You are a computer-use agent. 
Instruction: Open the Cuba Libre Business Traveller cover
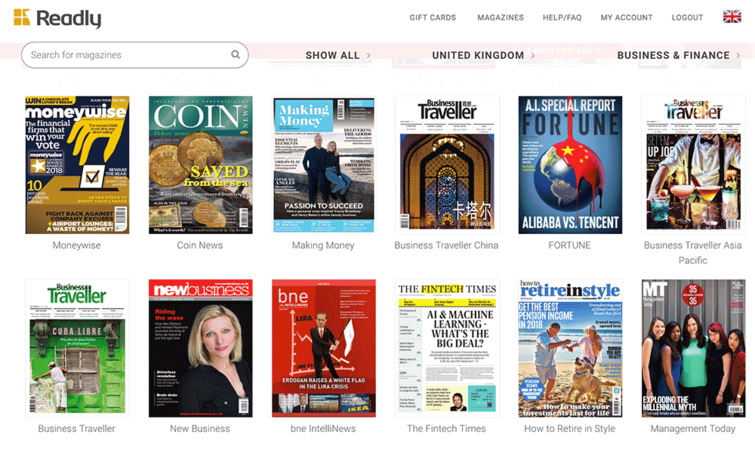tap(77, 348)
